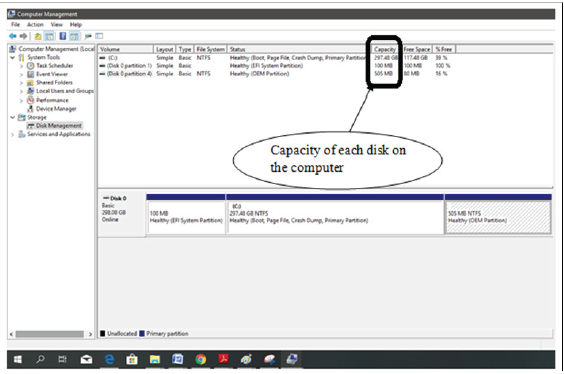Open File Explorer from the taskbar
Image resolution: width=564 pixels, height=374 pixels.
(155, 359)
